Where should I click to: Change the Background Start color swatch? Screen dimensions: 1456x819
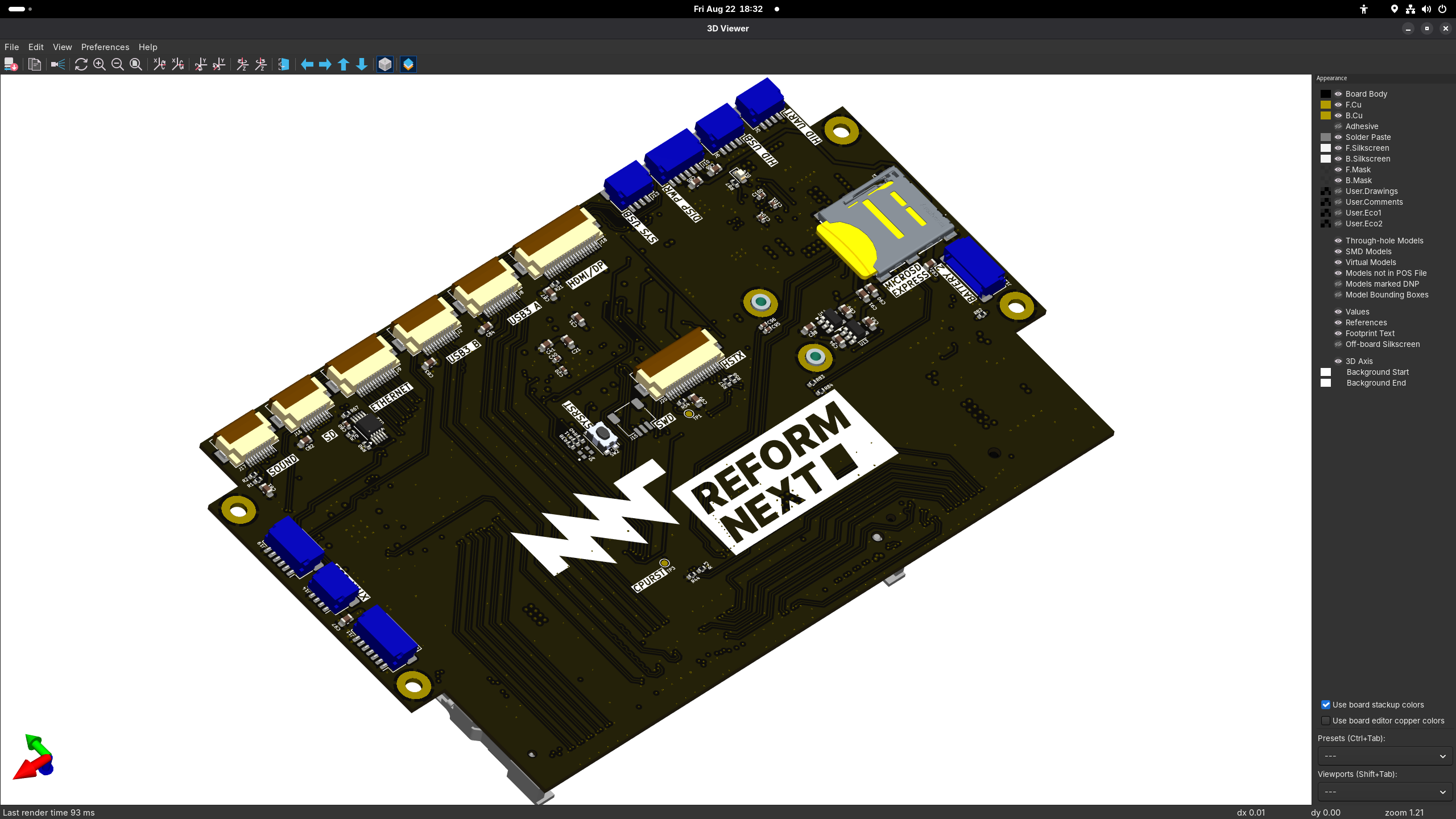click(x=1326, y=372)
